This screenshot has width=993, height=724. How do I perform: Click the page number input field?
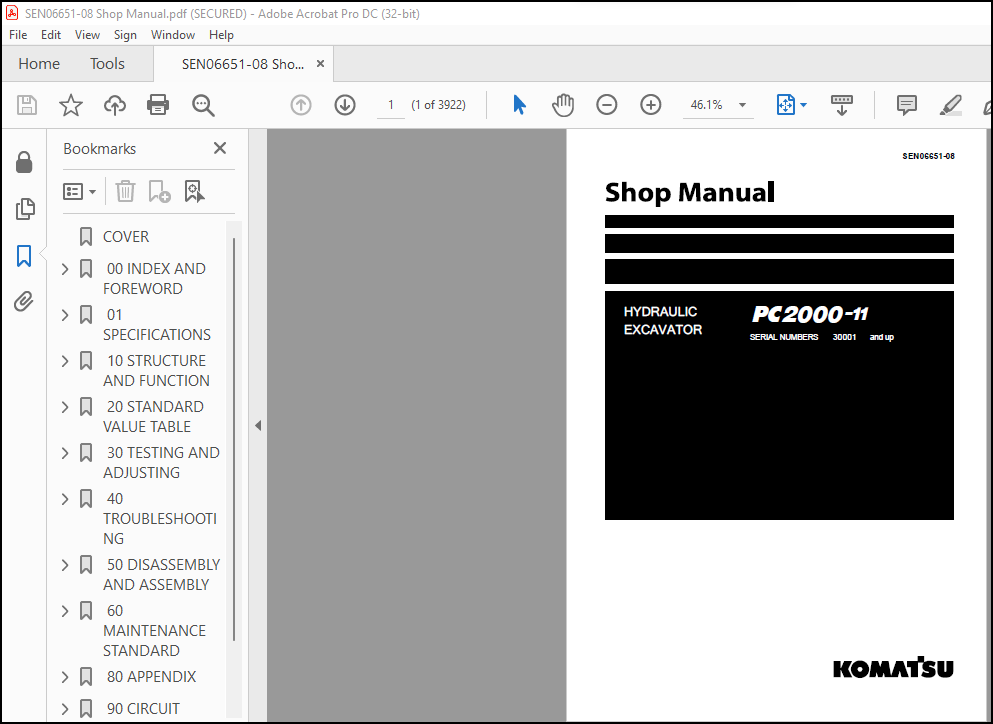pos(391,105)
